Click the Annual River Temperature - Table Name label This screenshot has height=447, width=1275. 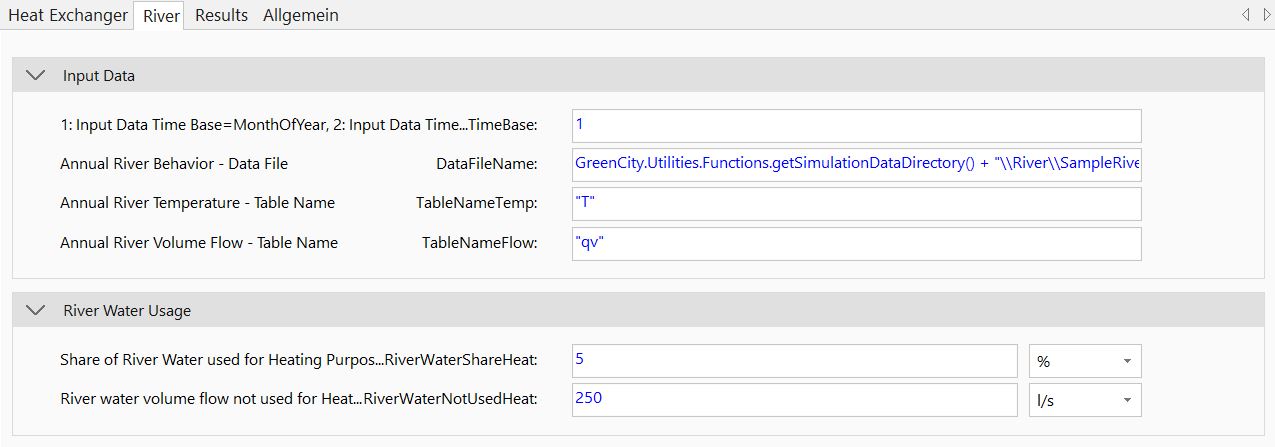197,203
